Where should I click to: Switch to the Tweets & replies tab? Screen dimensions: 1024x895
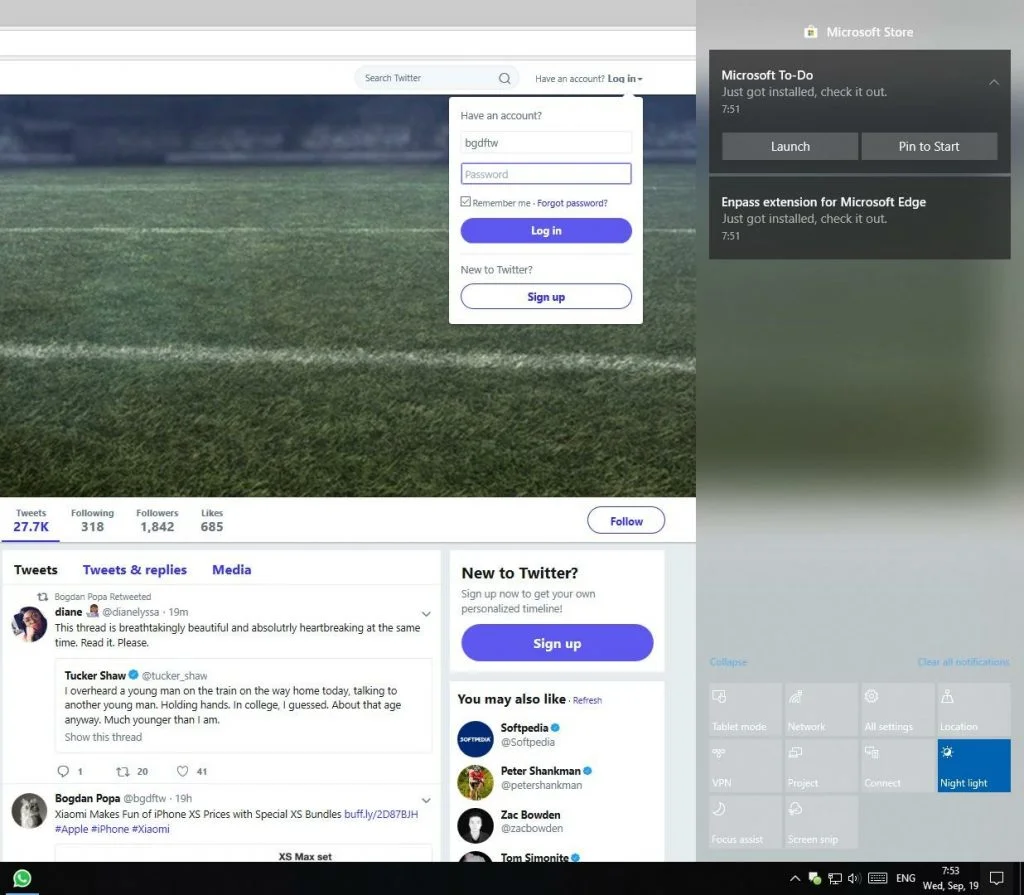click(x=135, y=570)
